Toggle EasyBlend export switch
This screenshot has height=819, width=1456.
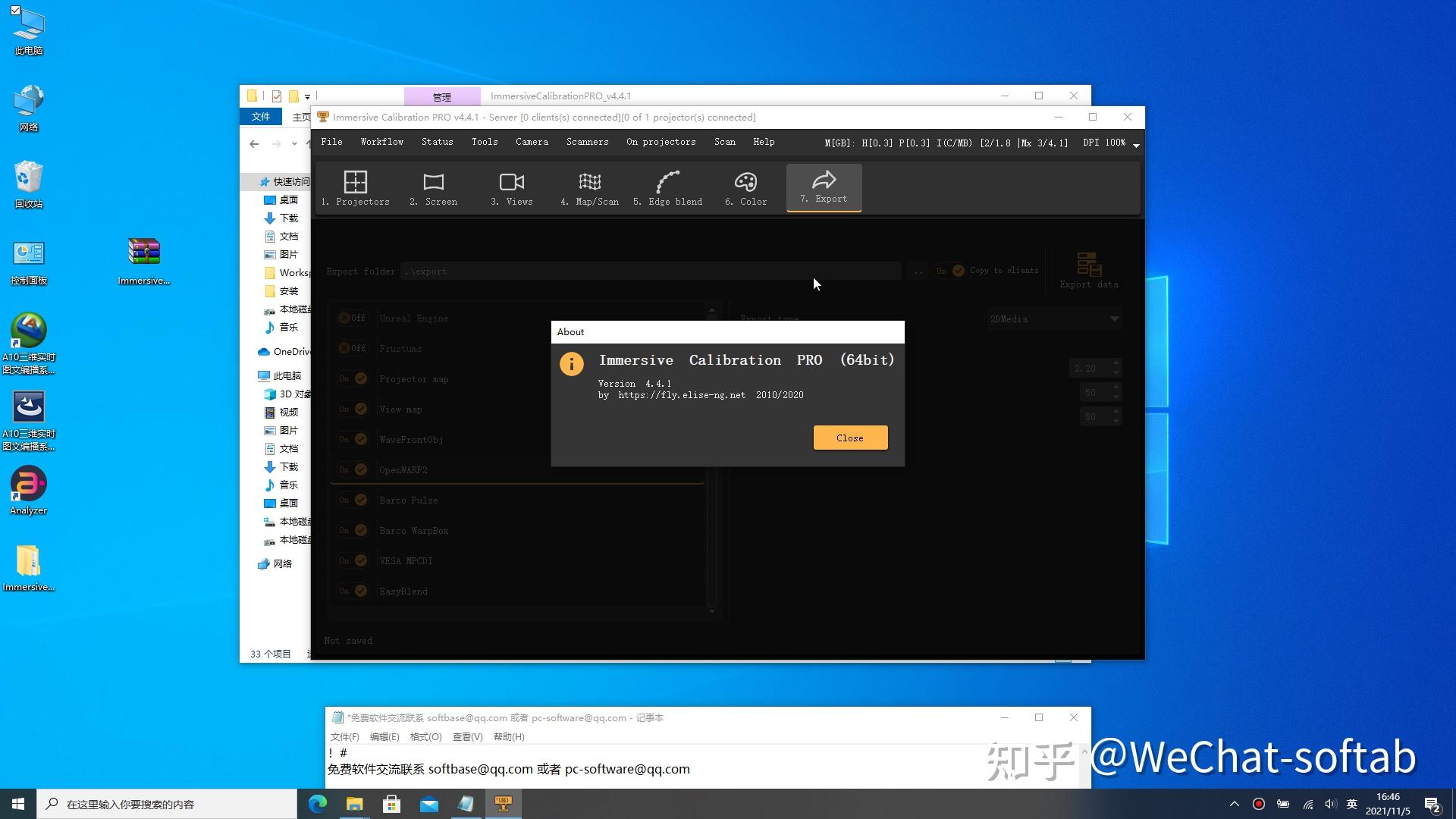(x=353, y=591)
